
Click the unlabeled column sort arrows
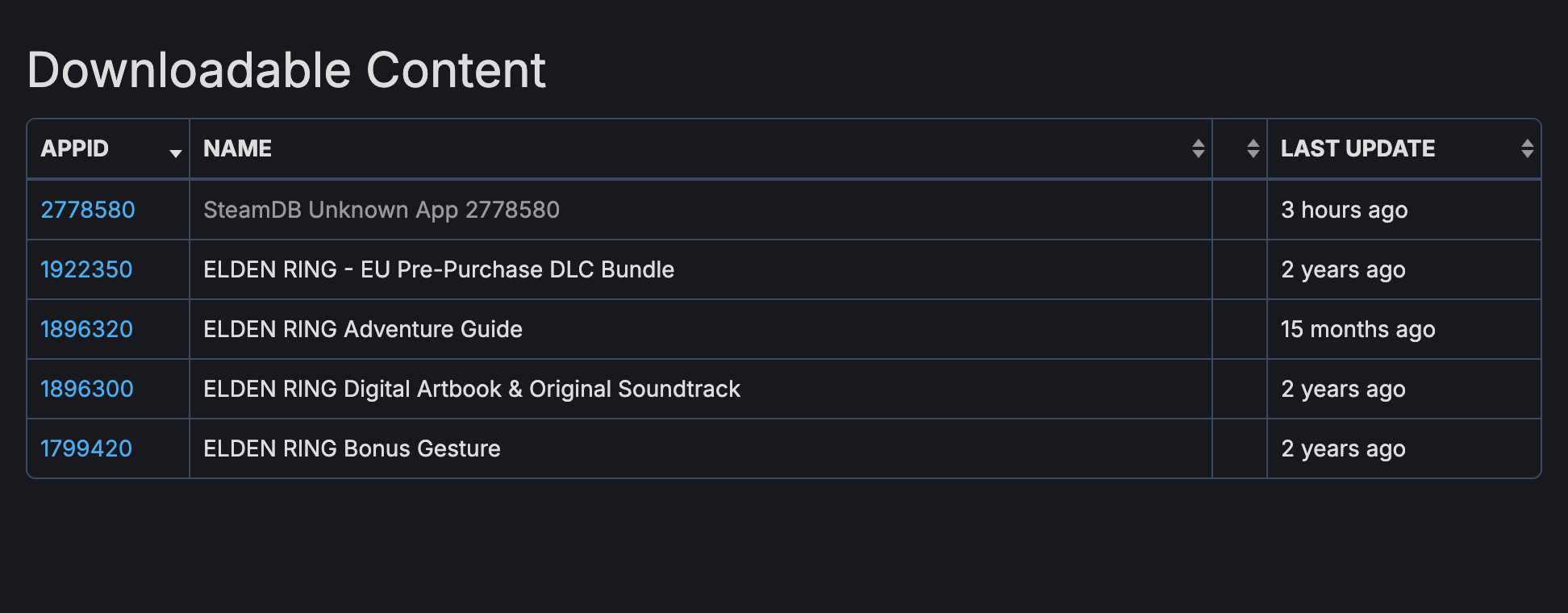1253,148
